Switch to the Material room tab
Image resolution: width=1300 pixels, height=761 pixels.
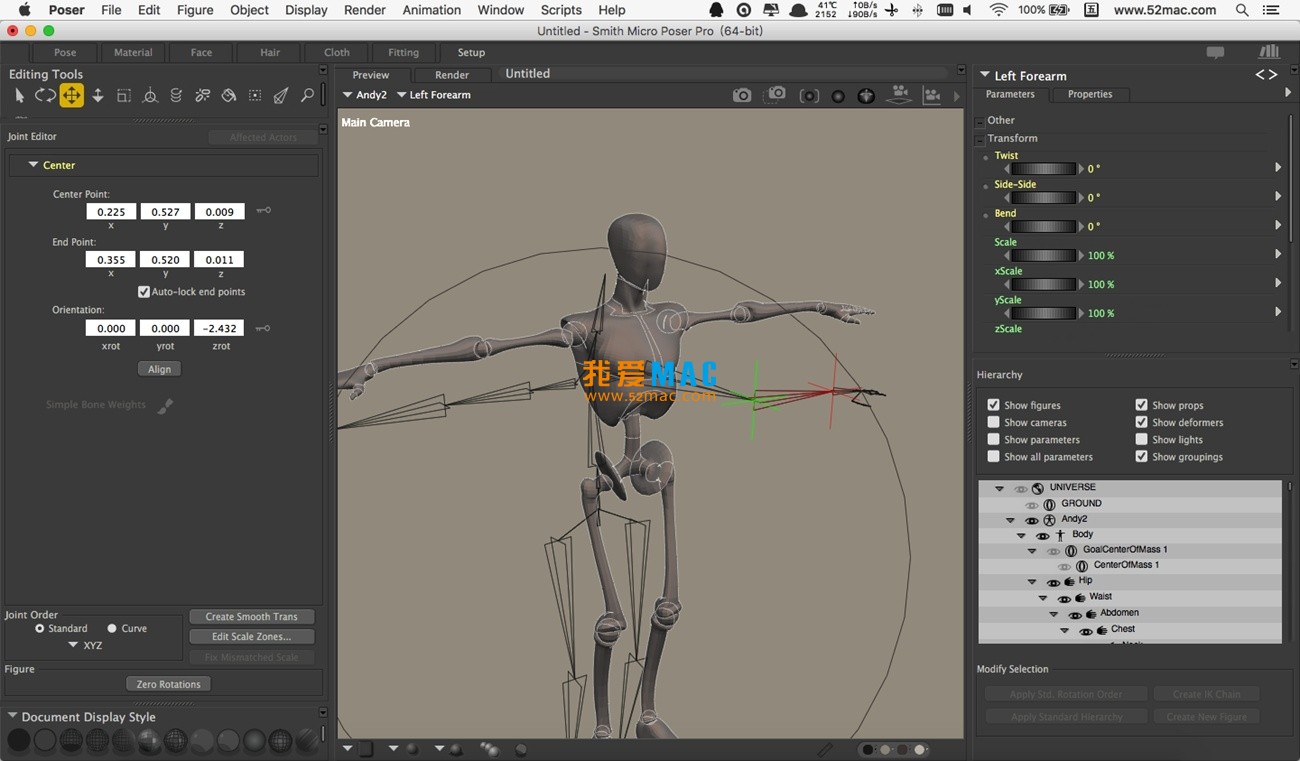pyautogui.click(x=133, y=52)
